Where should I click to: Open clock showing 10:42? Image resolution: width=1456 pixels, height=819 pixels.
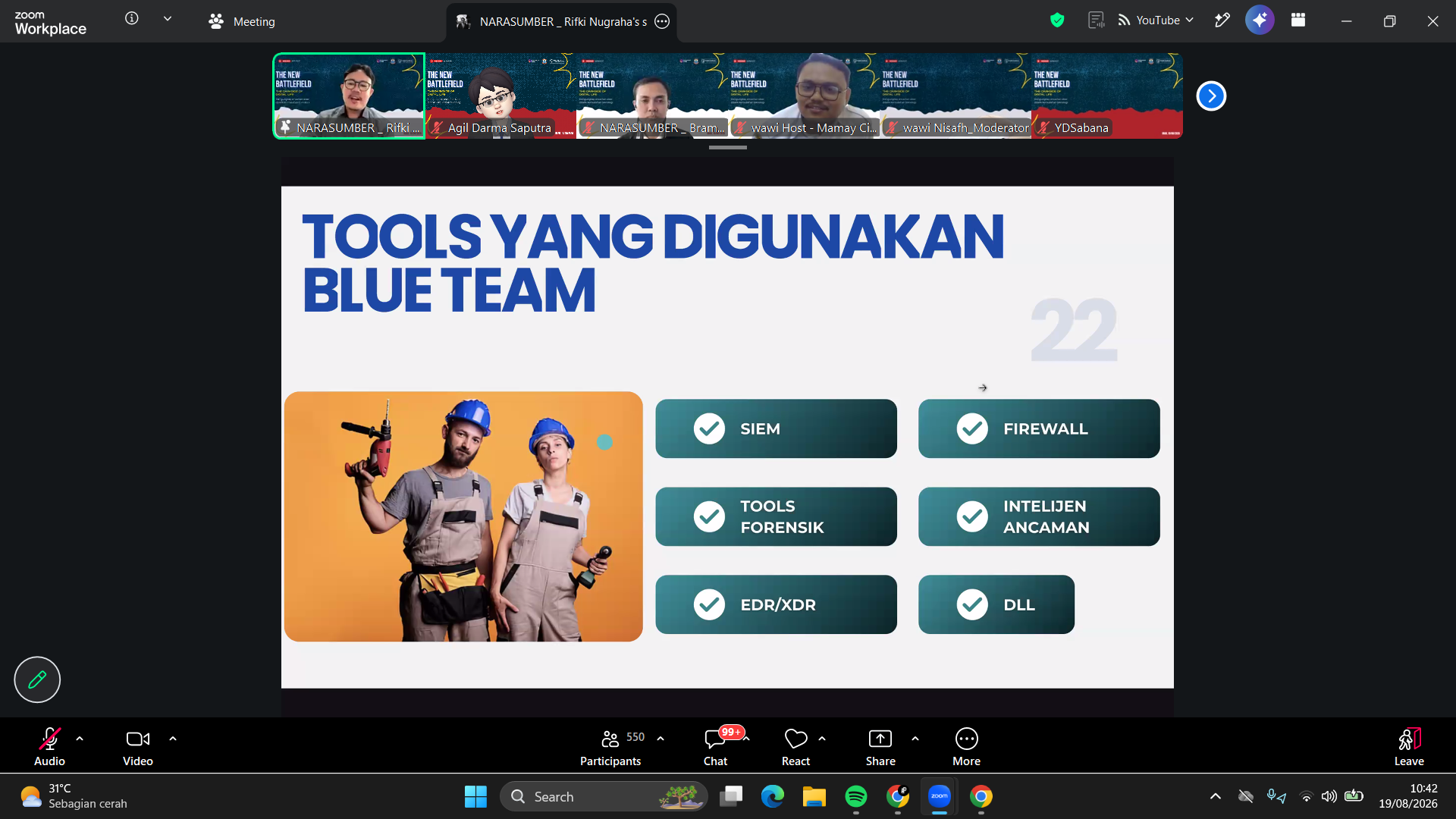(x=1408, y=796)
